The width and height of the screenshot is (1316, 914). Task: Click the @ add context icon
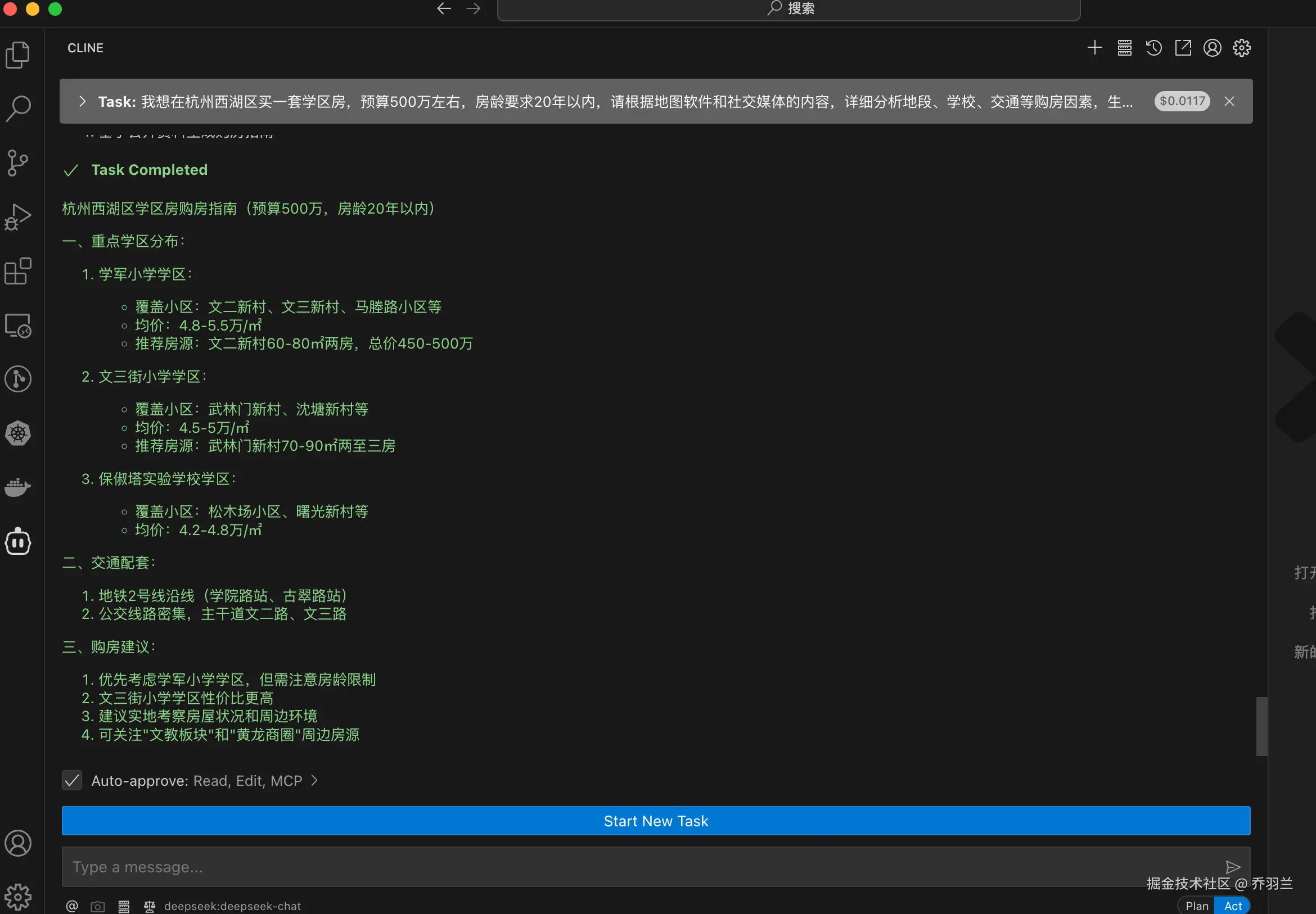point(71,906)
